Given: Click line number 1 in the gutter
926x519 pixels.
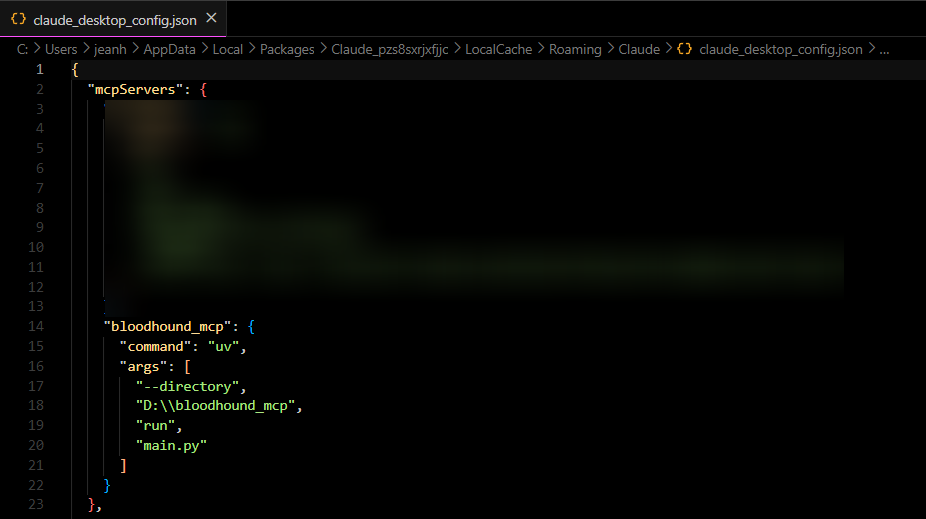Looking at the screenshot, I should (x=40, y=70).
